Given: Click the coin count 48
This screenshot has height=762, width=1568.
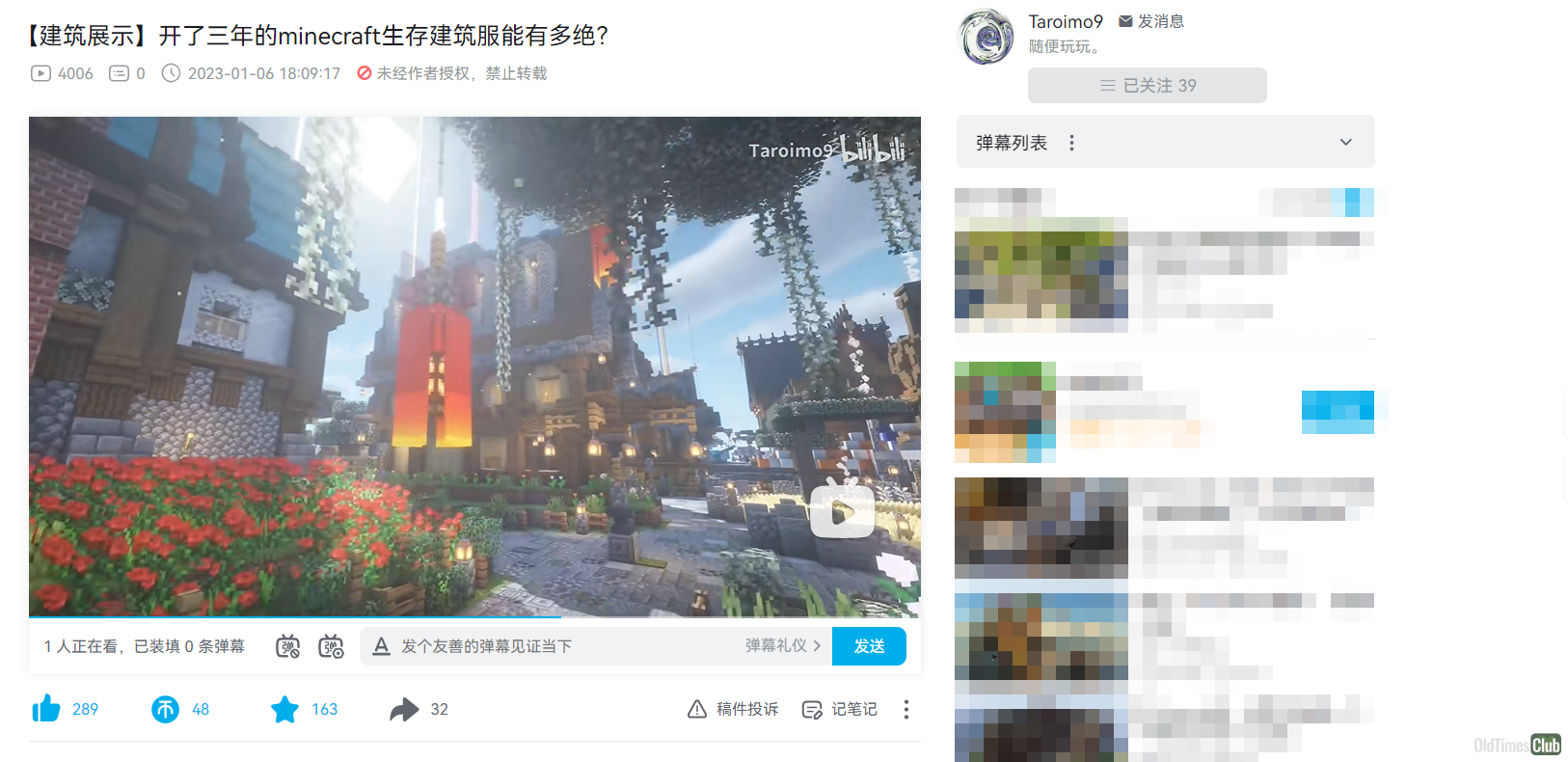Looking at the screenshot, I should tap(201, 710).
